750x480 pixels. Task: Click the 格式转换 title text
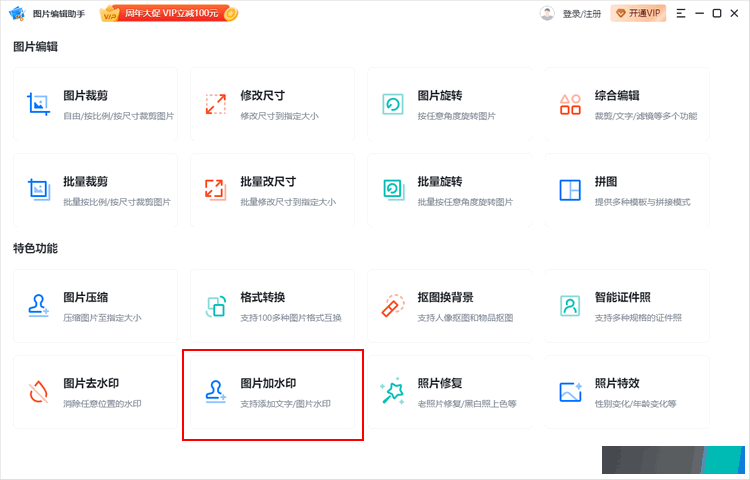pos(263,297)
